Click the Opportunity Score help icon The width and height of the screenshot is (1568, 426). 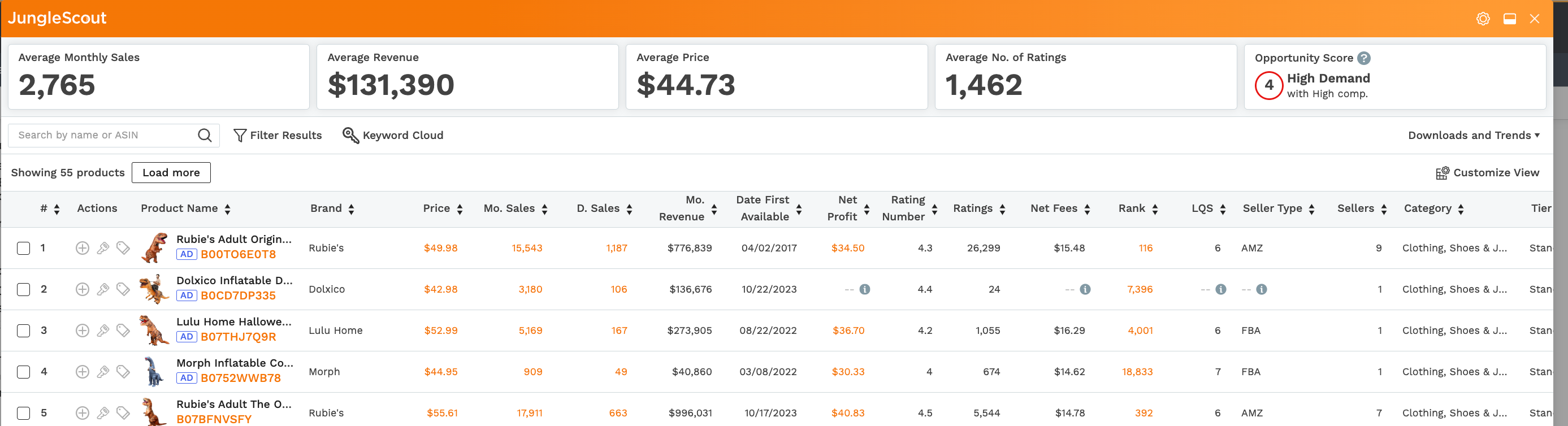click(1364, 58)
